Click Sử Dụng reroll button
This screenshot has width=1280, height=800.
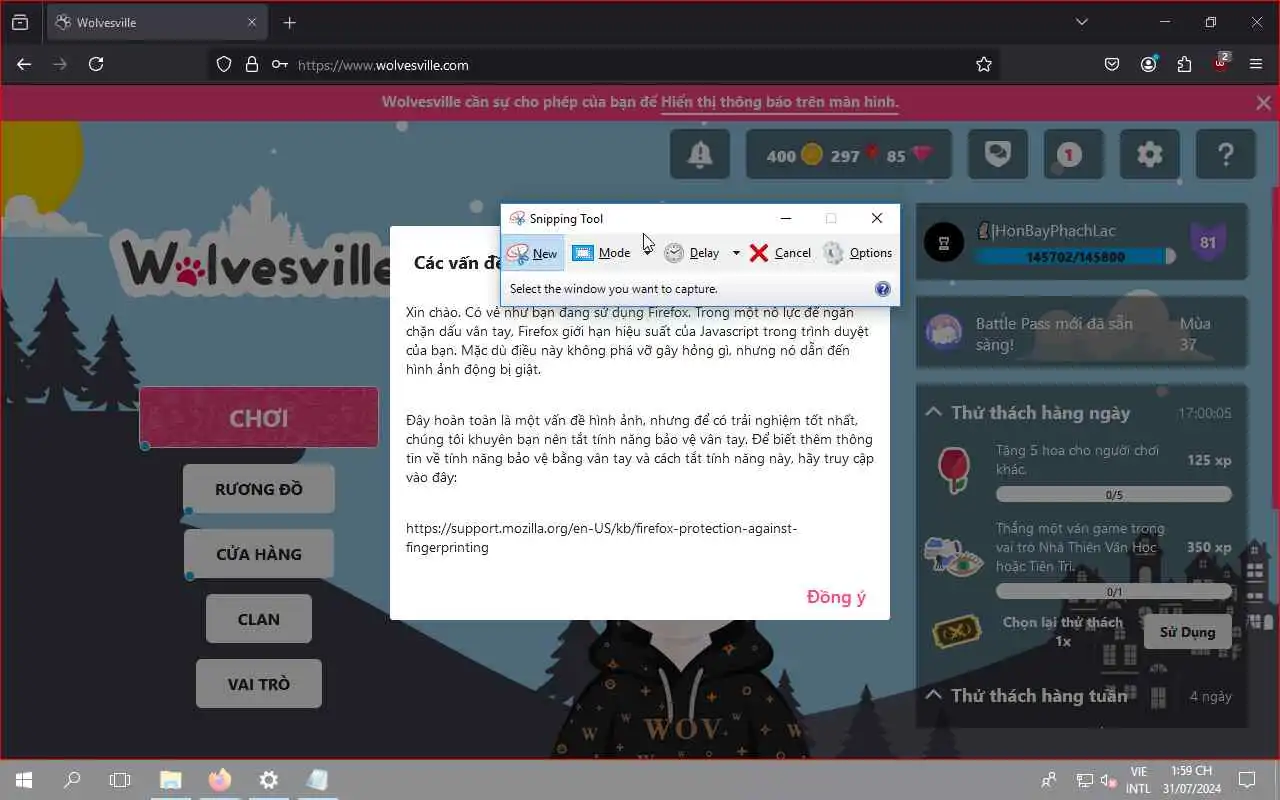[x=1188, y=632]
